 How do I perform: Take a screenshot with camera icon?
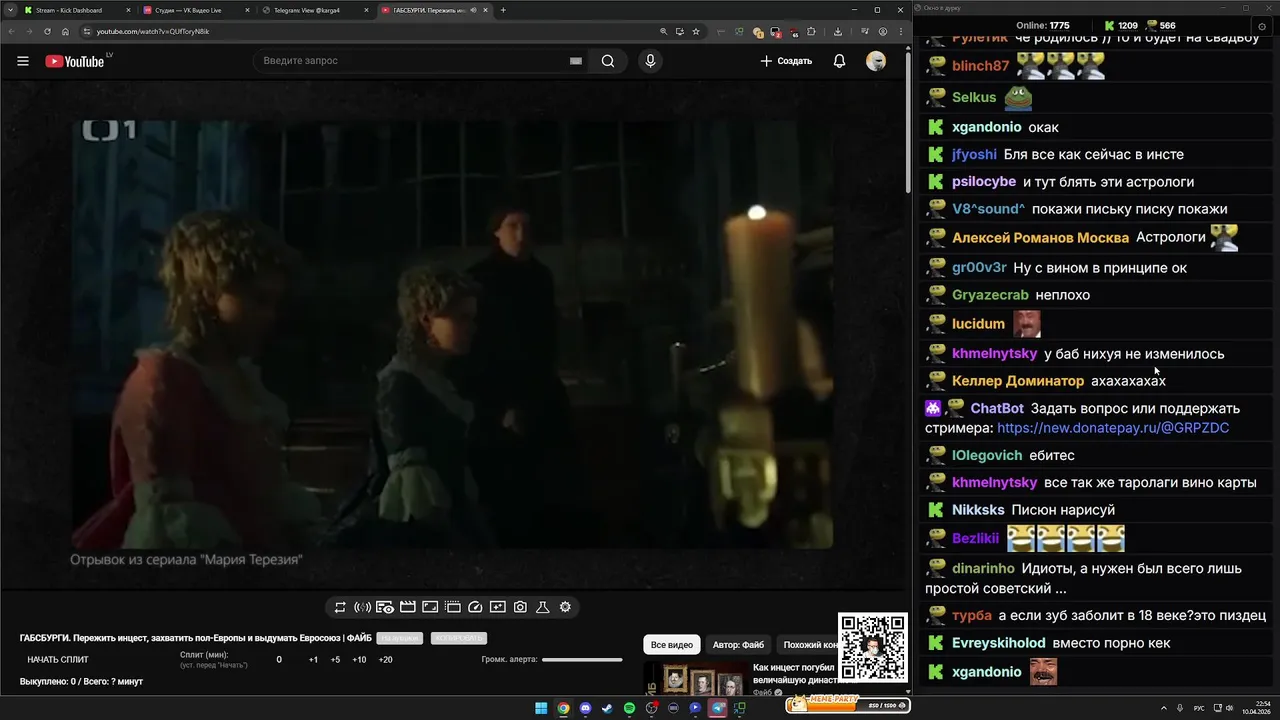click(x=520, y=607)
